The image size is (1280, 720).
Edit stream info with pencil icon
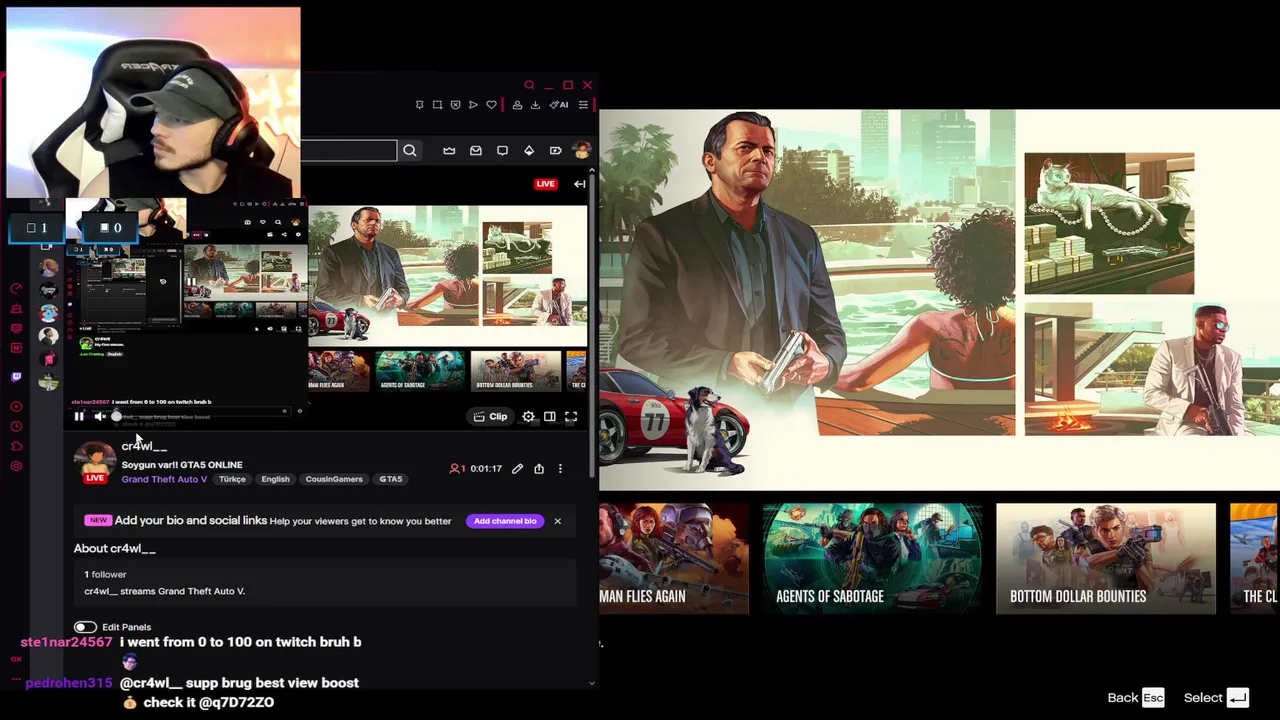coord(517,468)
